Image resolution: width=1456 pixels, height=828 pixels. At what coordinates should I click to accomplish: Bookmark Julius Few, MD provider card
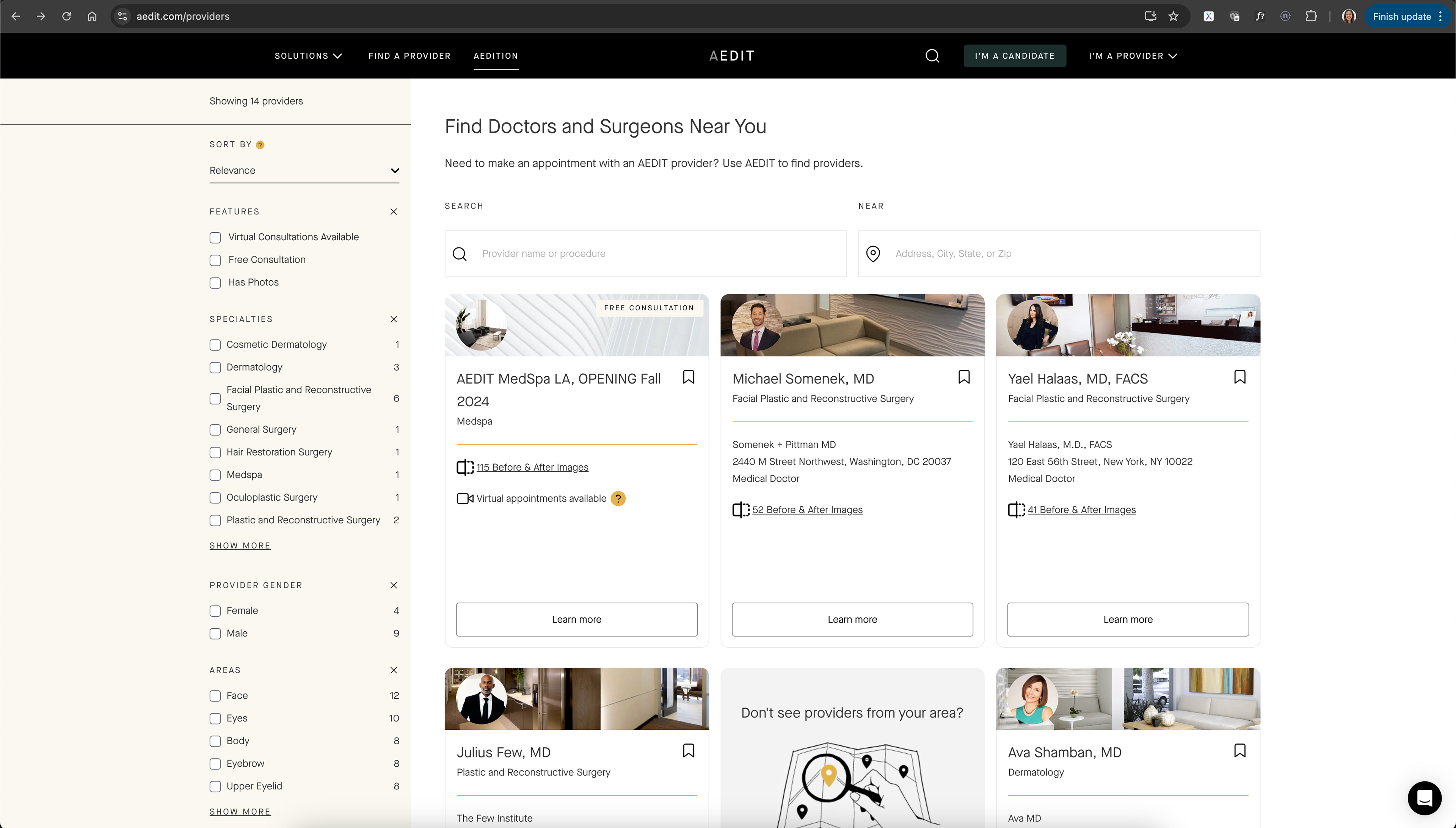[689, 751]
